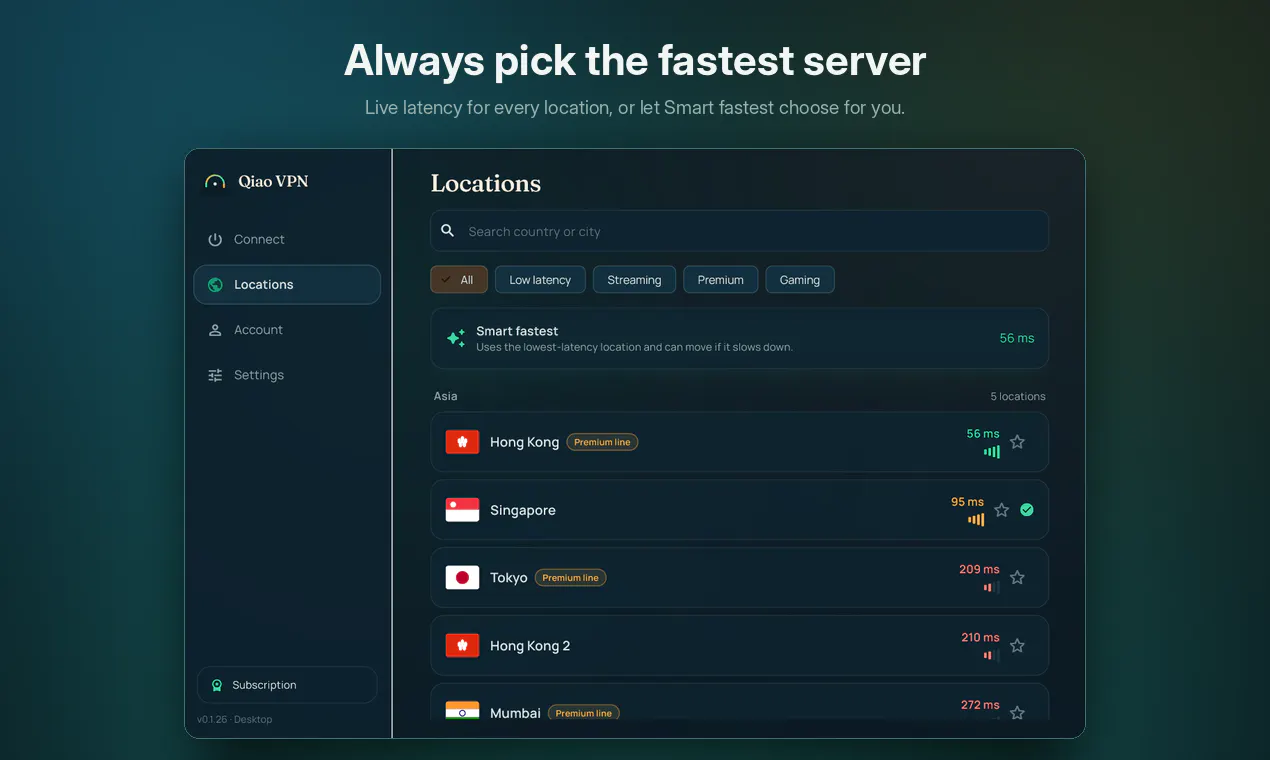Image resolution: width=1270 pixels, height=760 pixels.
Task: Open the Connect page
Action: tap(287, 240)
